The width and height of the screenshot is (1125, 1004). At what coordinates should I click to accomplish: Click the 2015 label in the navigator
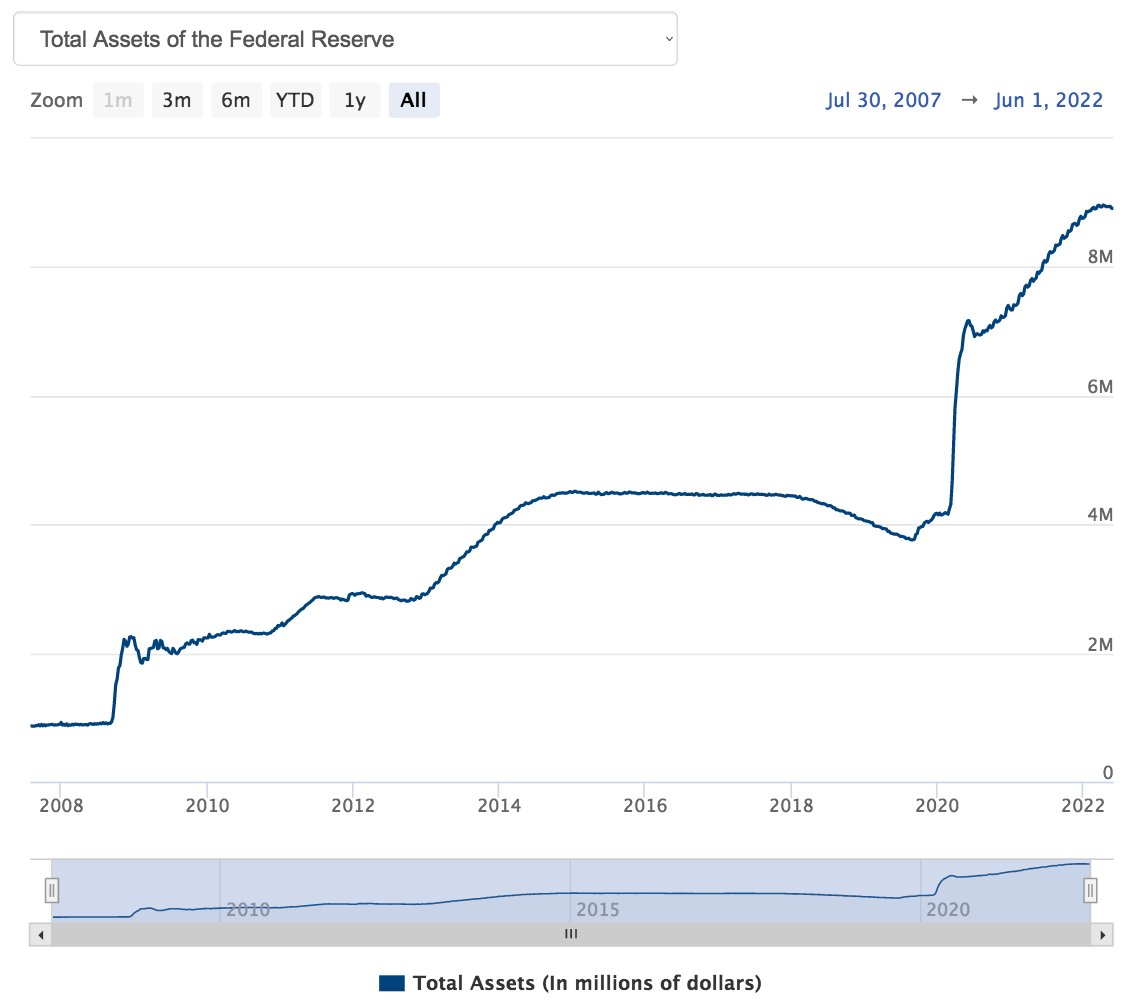click(x=598, y=909)
